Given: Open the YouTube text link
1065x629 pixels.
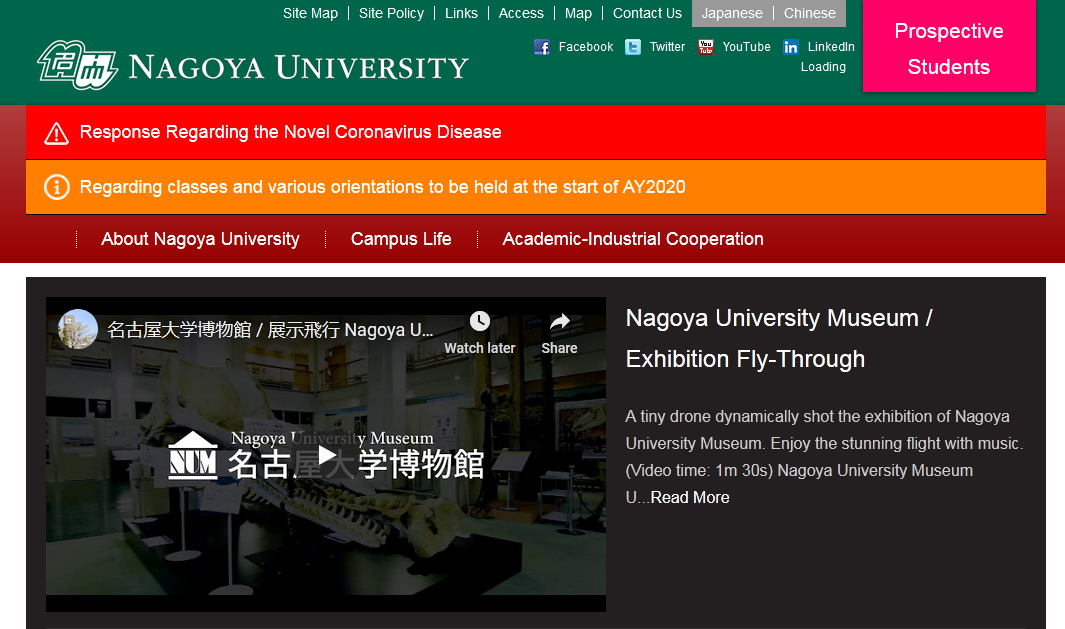Looking at the screenshot, I should (x=746, y=47).
